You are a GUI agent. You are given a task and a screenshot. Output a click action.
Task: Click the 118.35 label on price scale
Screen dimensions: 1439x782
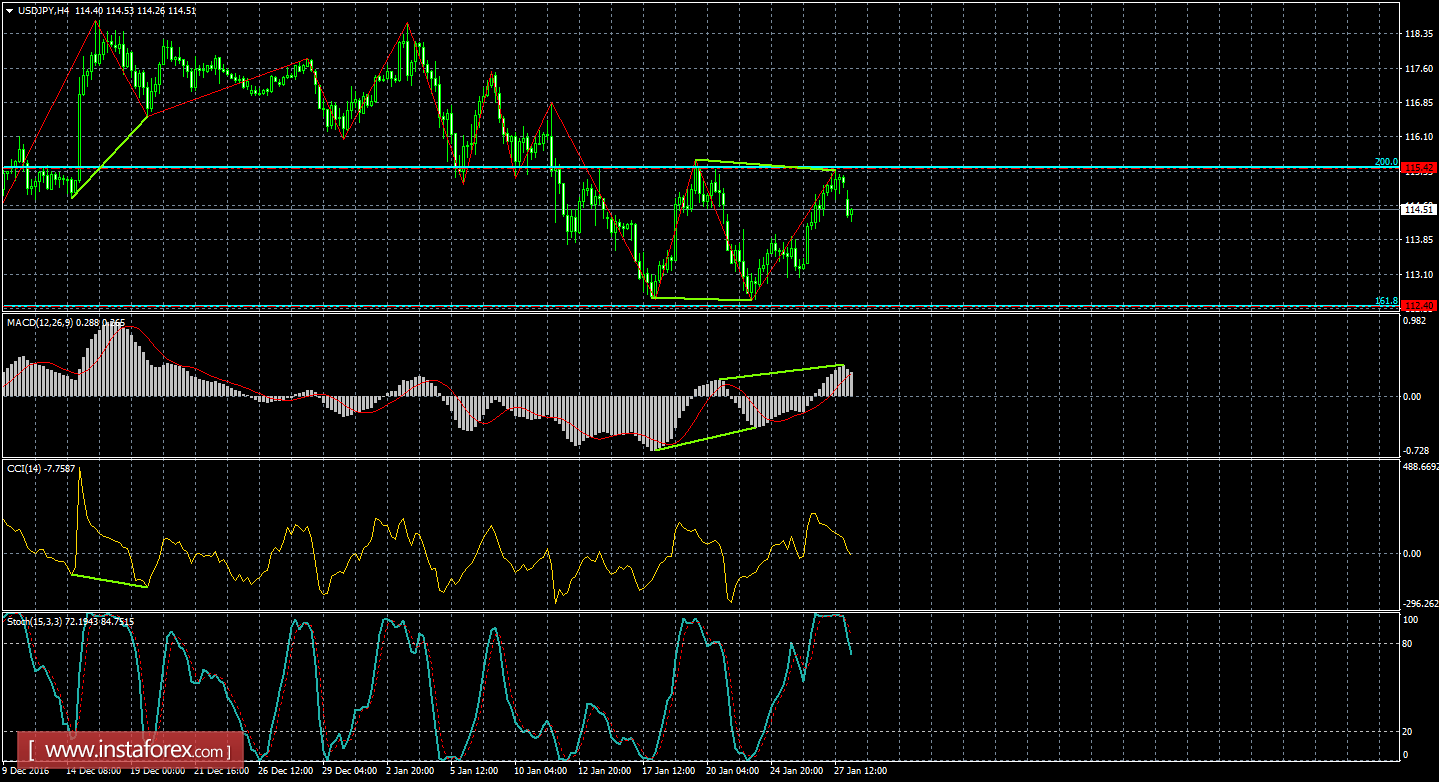1419,34
